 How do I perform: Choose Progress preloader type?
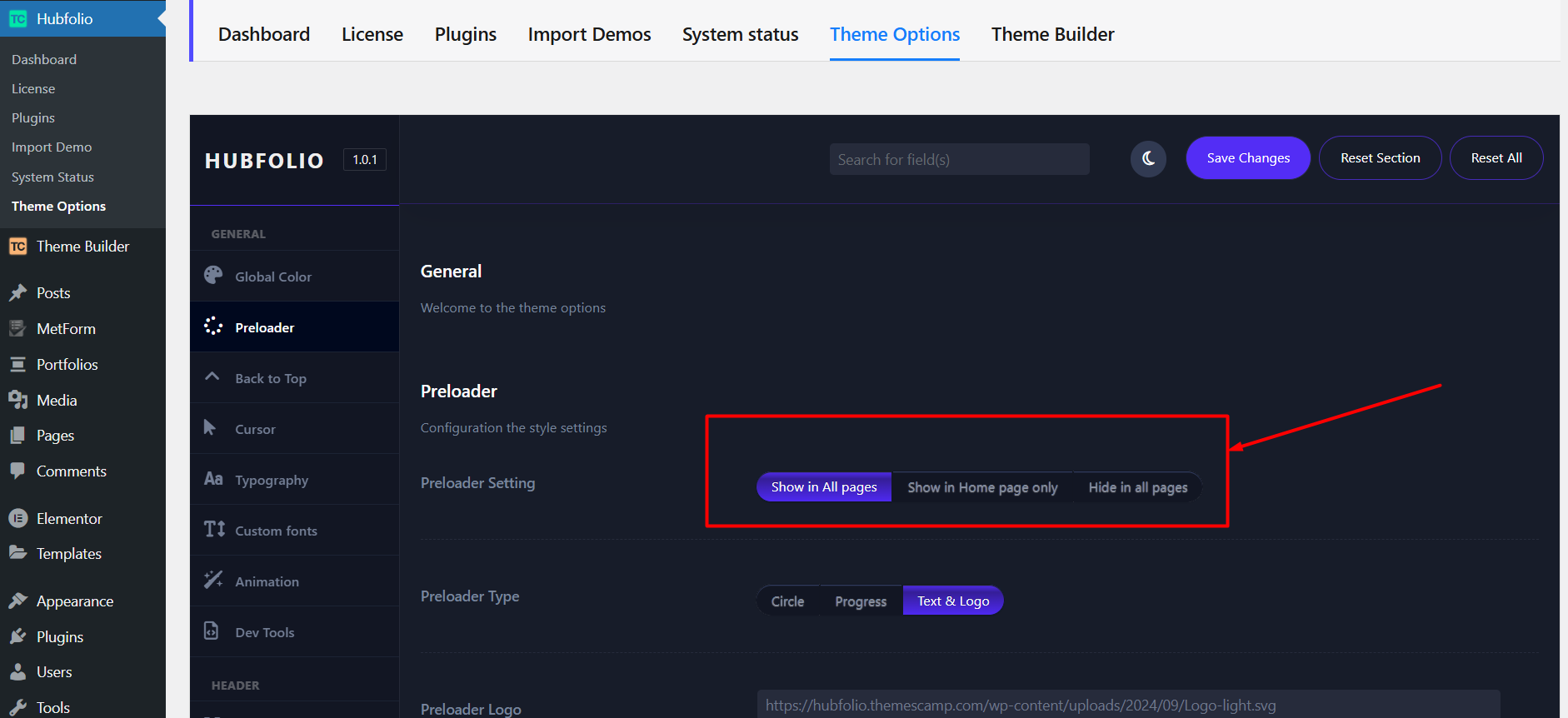click(x=861, y=601)
